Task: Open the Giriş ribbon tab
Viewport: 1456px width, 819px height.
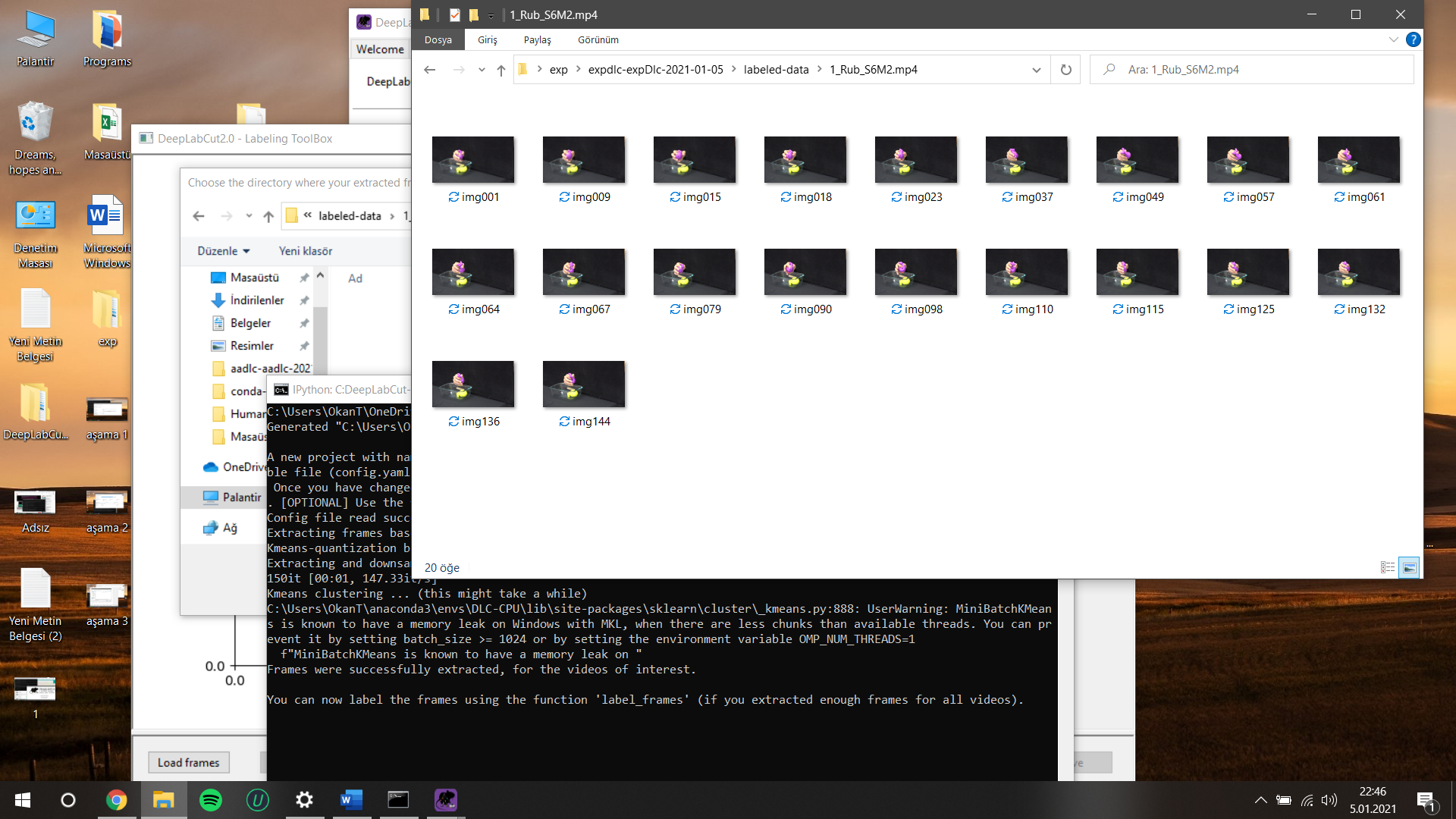Action: click(488, 39)
